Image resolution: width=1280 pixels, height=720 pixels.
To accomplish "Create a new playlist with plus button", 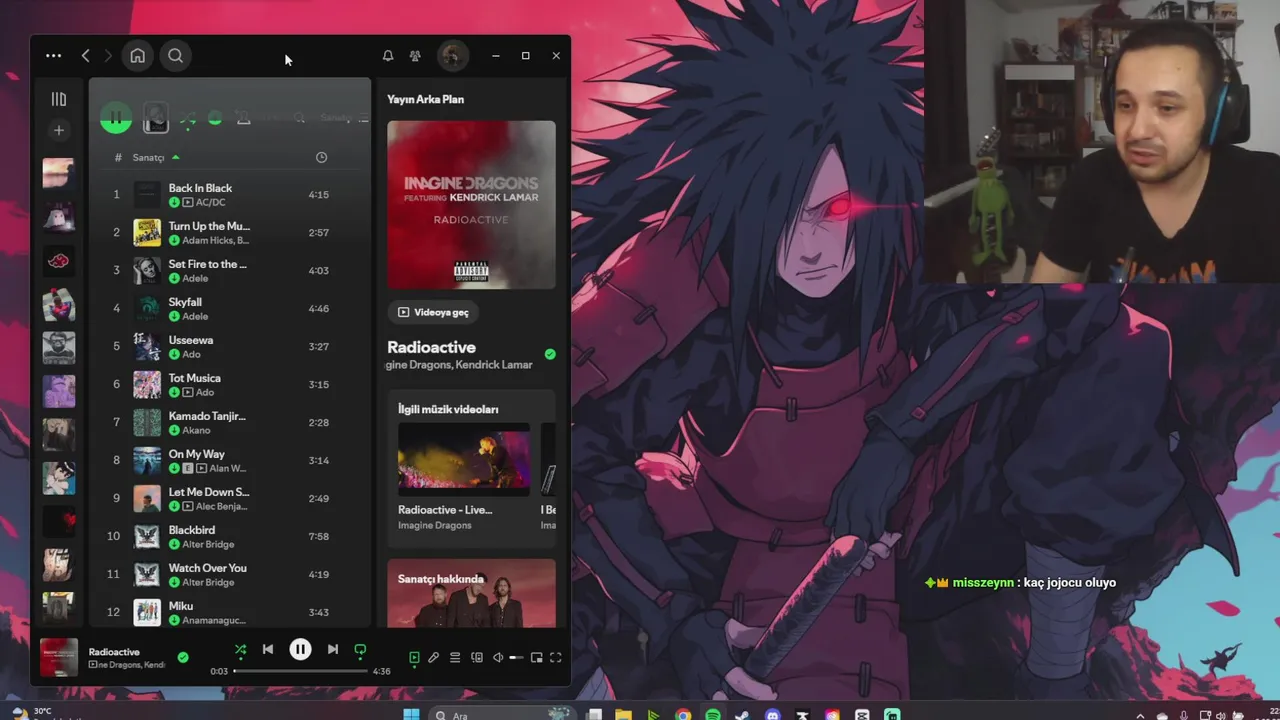I will [59, 130].
